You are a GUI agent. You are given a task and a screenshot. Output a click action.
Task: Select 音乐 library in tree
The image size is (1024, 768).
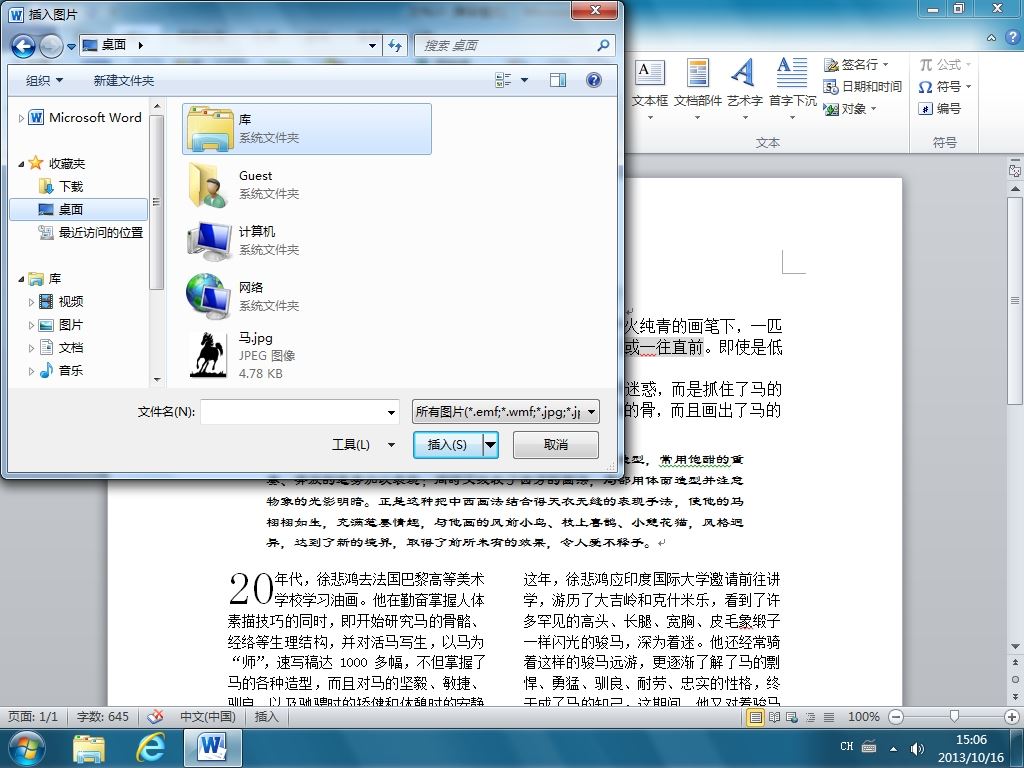coord(61,370)
